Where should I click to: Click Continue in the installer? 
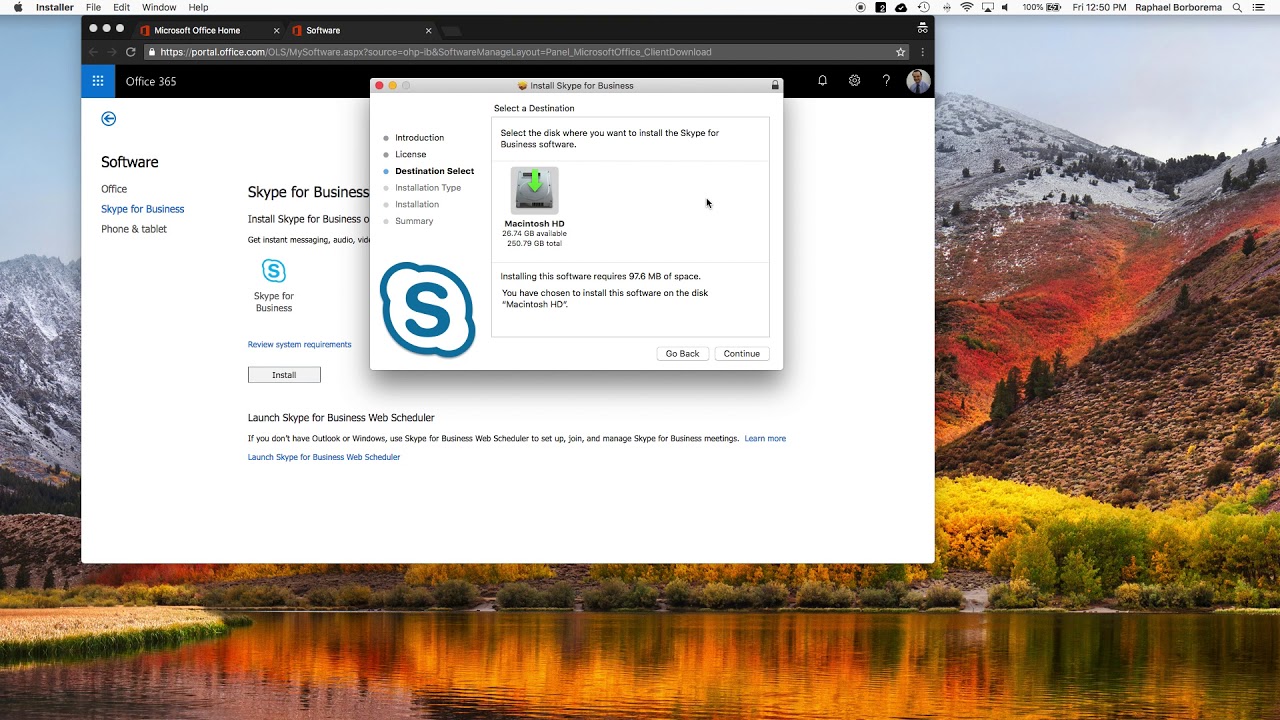click(742, 354)
